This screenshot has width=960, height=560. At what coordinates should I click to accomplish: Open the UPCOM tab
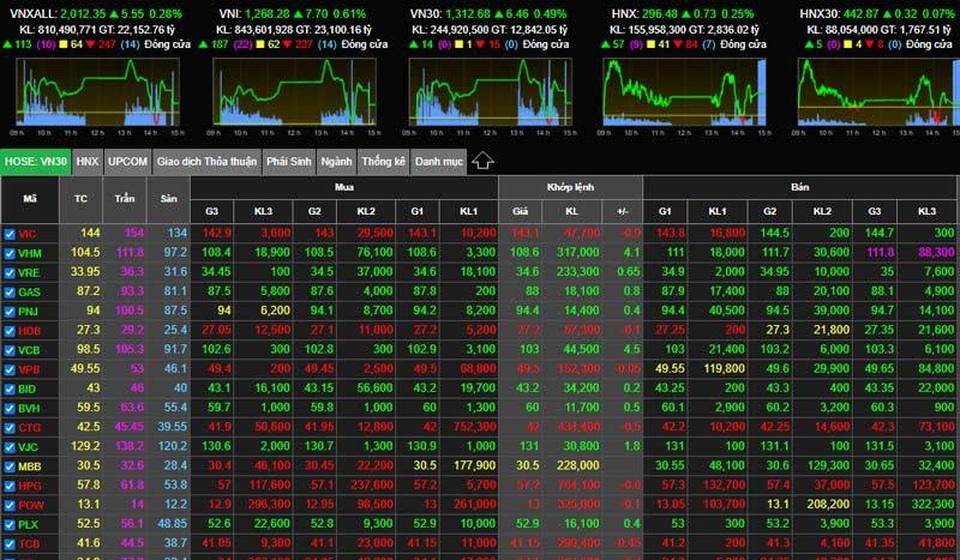pos(127,162)
